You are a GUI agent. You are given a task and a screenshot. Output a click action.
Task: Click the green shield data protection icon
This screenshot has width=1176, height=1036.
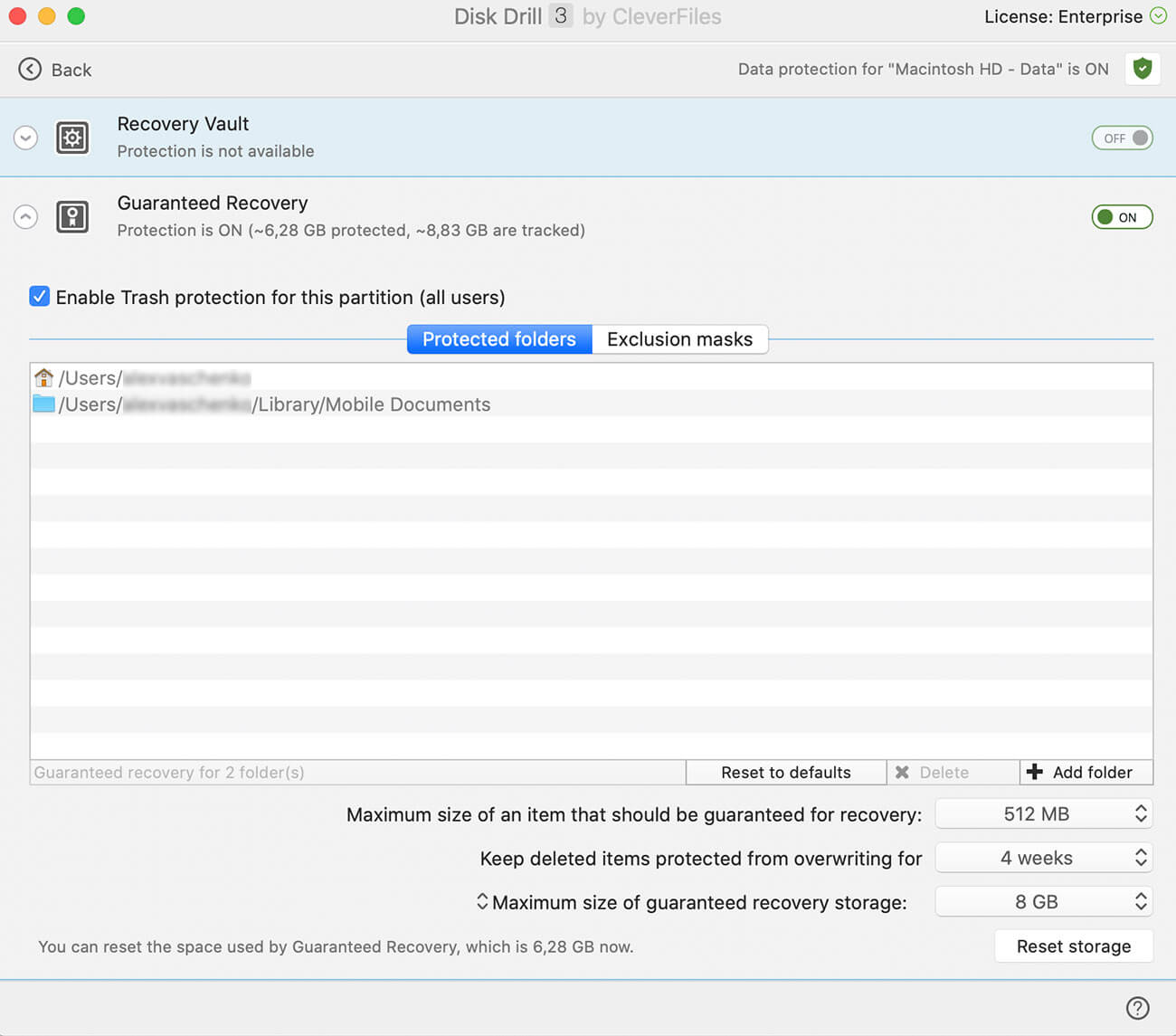point(1143,69)
